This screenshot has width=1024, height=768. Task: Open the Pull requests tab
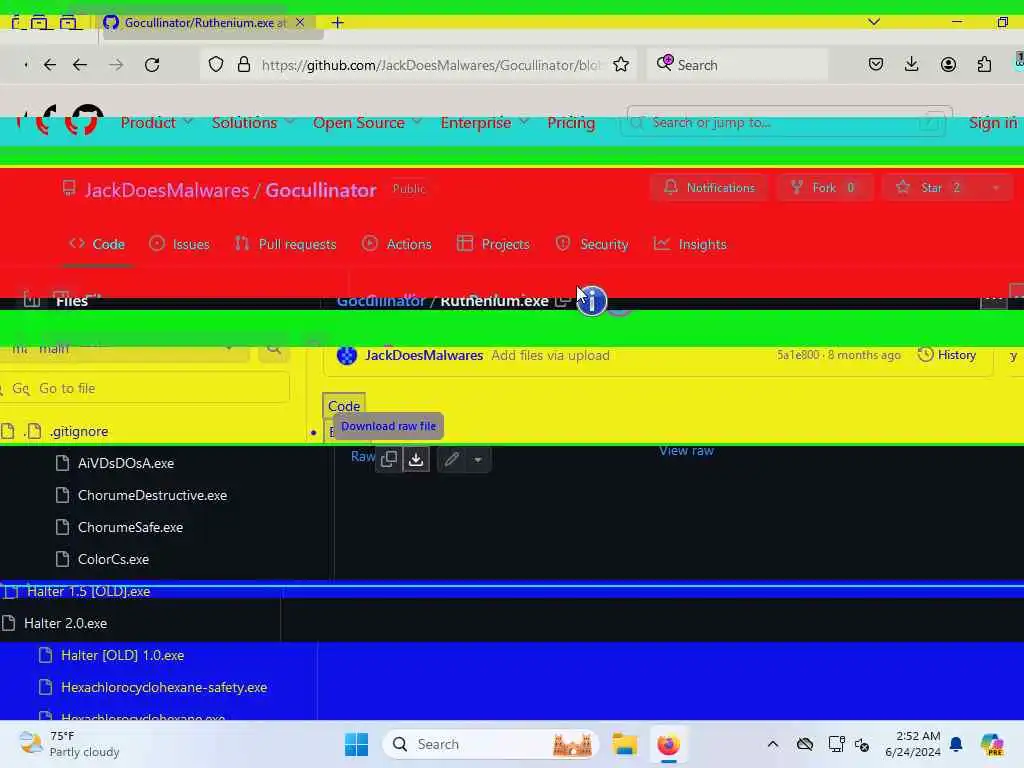[285, 244]
